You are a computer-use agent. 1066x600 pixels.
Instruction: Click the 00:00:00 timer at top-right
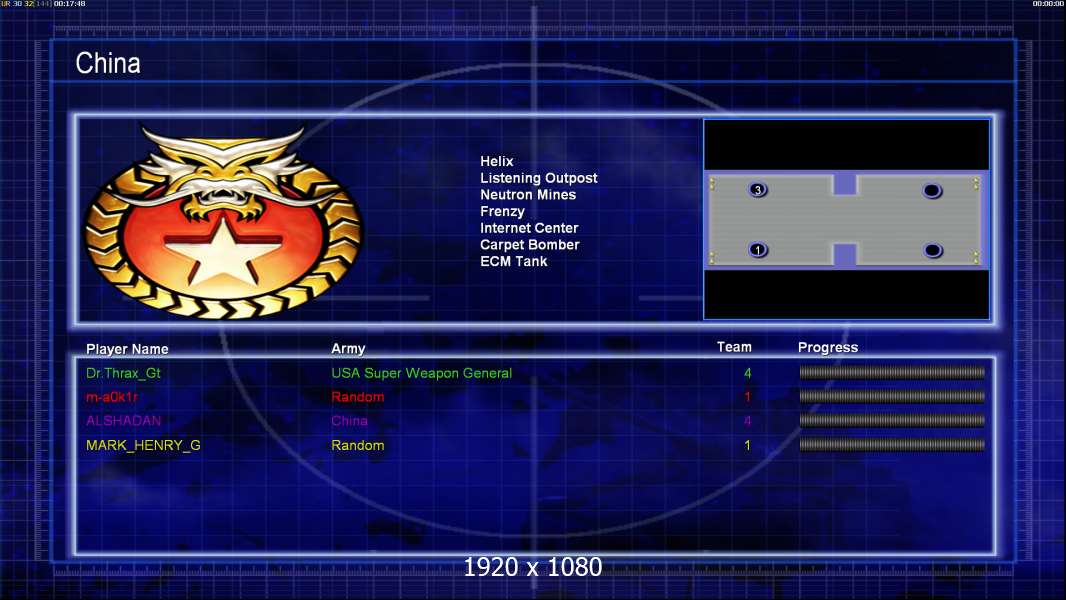(1048, 4)
